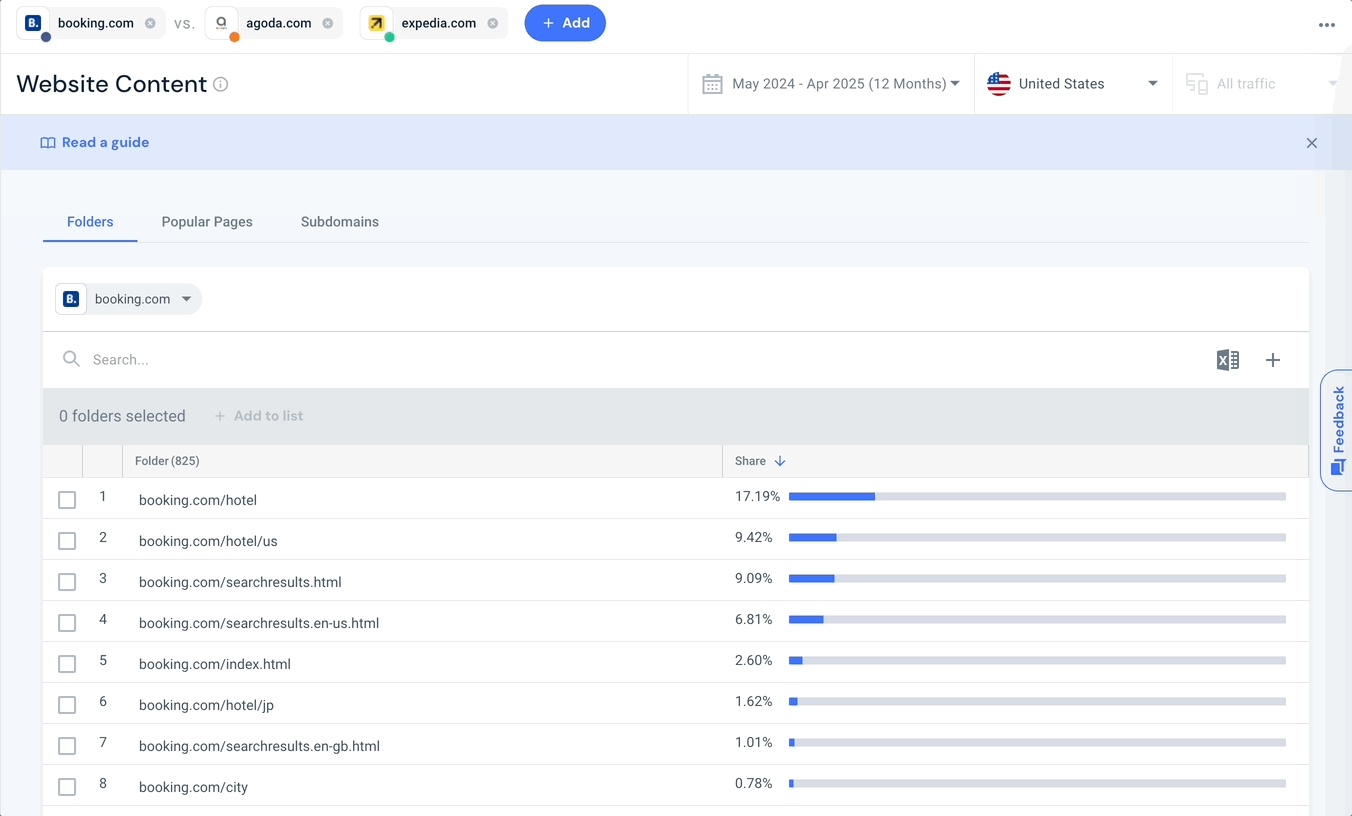Click the calendar icon in the date picker
Viewport: 1352px width, 816px height.
click(x=712, y=84)
